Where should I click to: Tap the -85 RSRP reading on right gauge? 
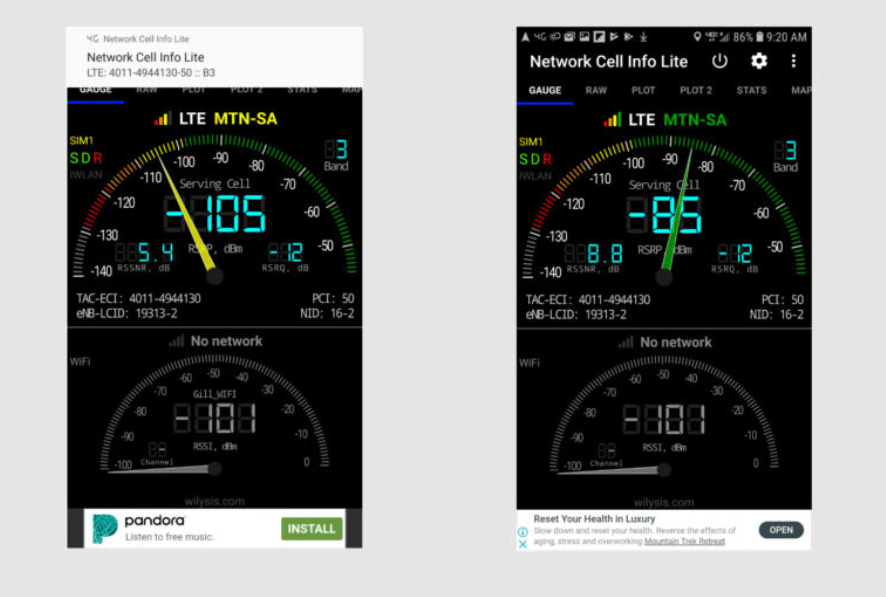click(664, 215)
